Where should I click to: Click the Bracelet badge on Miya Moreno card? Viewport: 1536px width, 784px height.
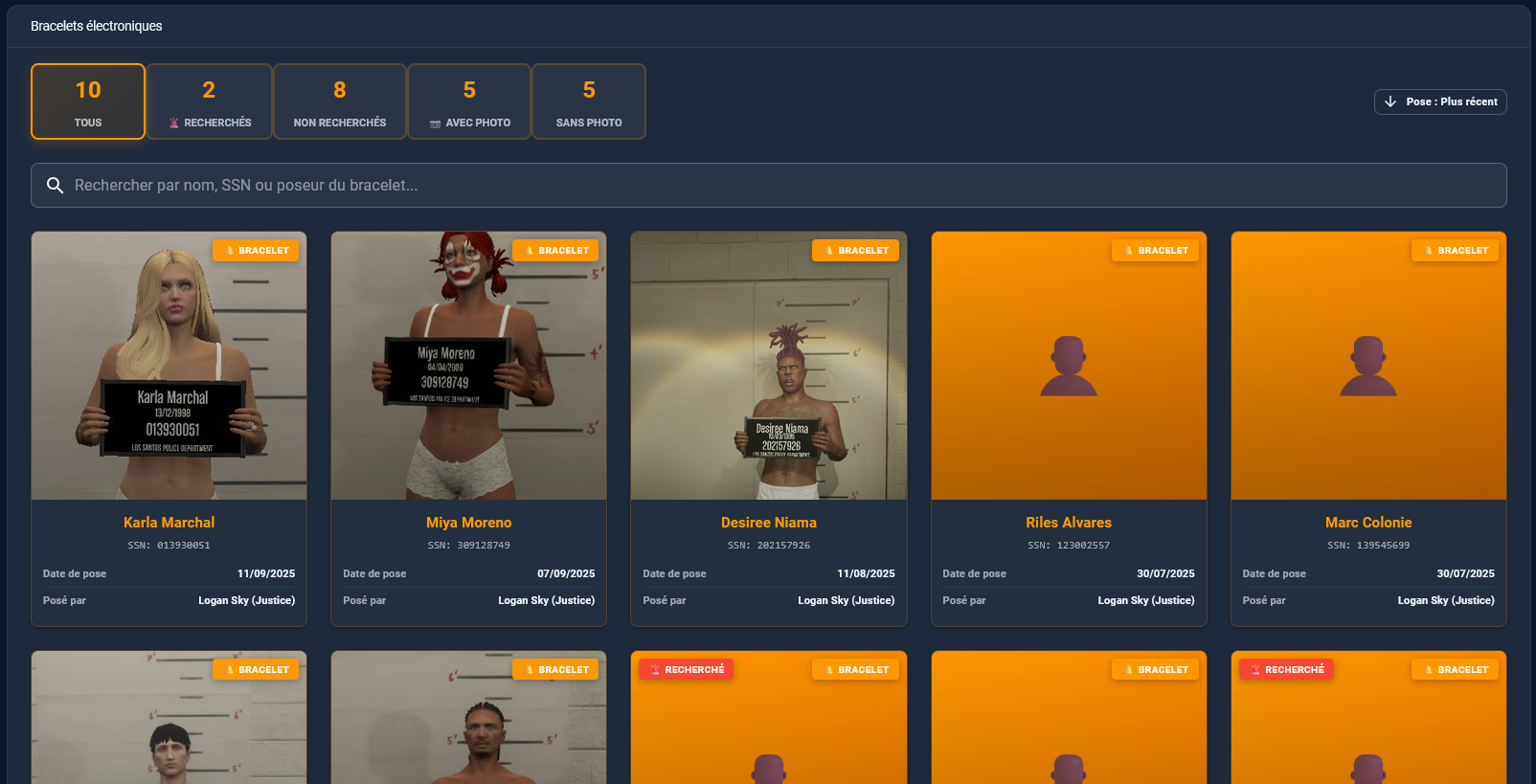pyautogui.click(x=555, y=251)
